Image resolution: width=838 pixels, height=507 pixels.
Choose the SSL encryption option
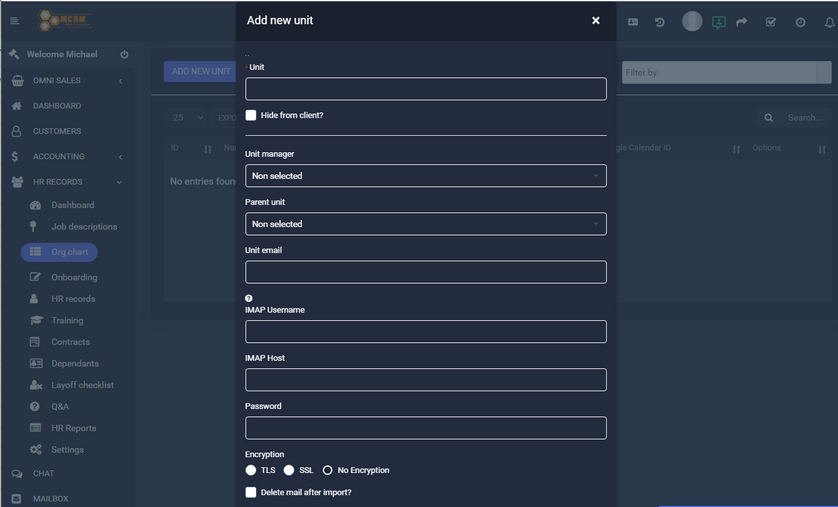[x=289, y=470]
